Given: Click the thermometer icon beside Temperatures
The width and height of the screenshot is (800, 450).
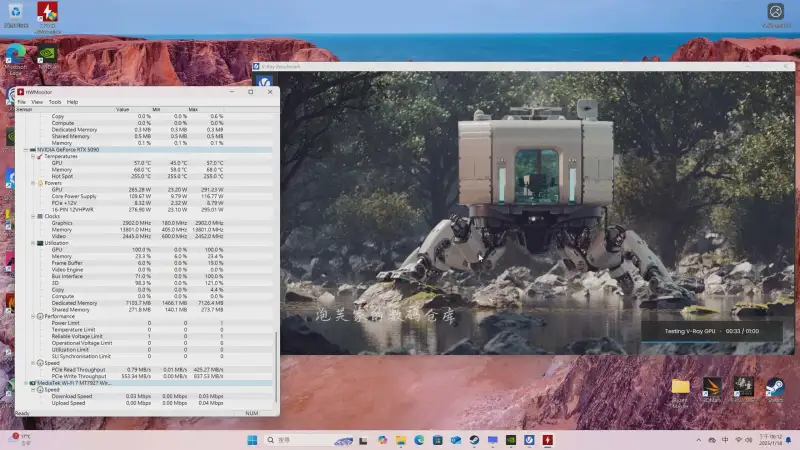Looking at the screenshot, I should tap(40, 157).
